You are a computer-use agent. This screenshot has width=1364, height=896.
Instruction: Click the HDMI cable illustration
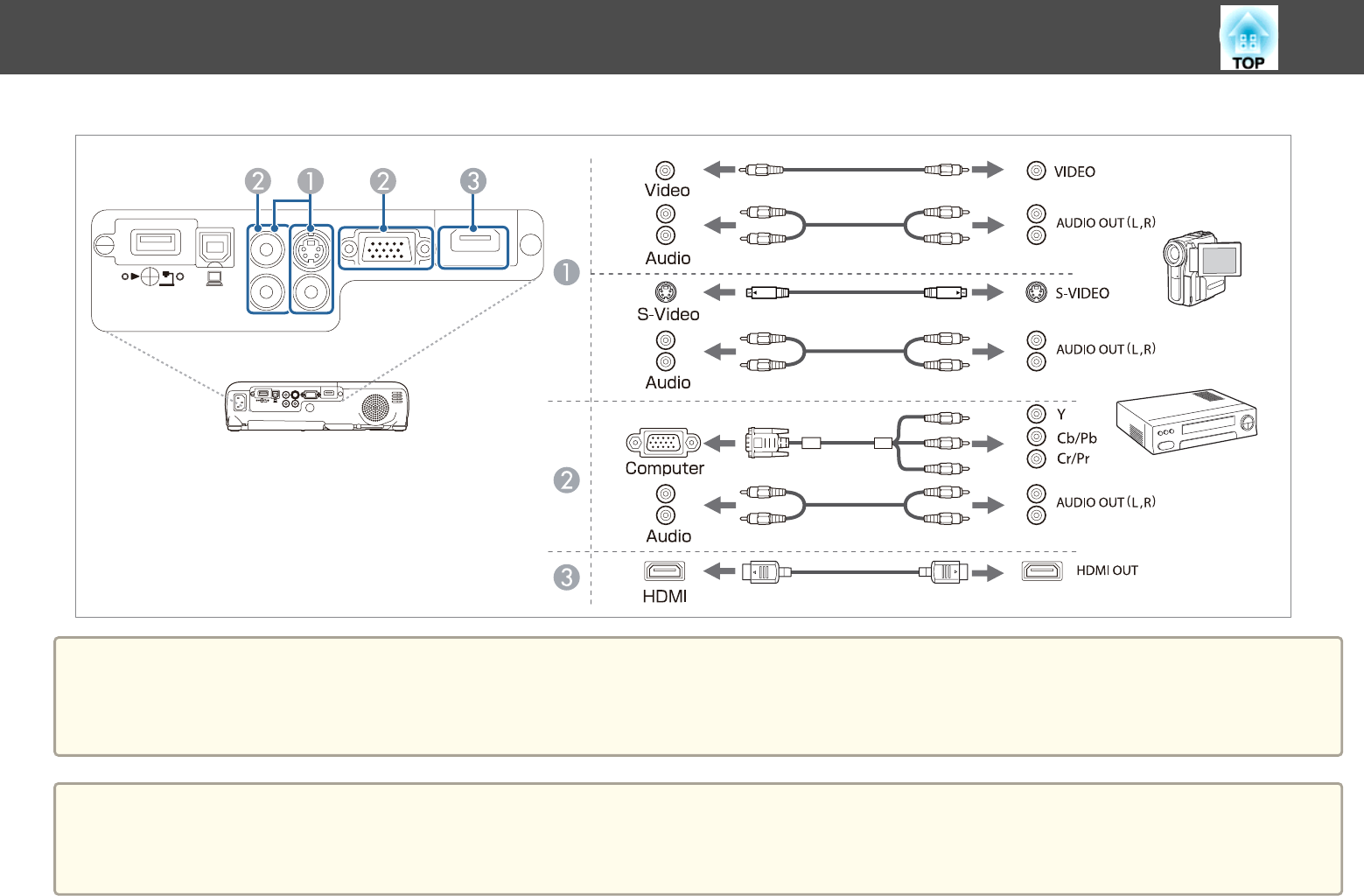[x=855, y=573]
